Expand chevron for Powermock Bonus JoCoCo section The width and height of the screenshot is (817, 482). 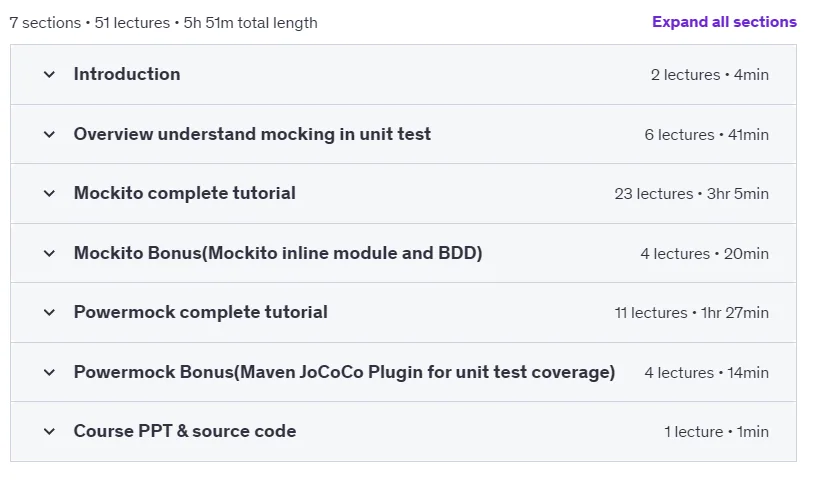(x=49, y=373)
